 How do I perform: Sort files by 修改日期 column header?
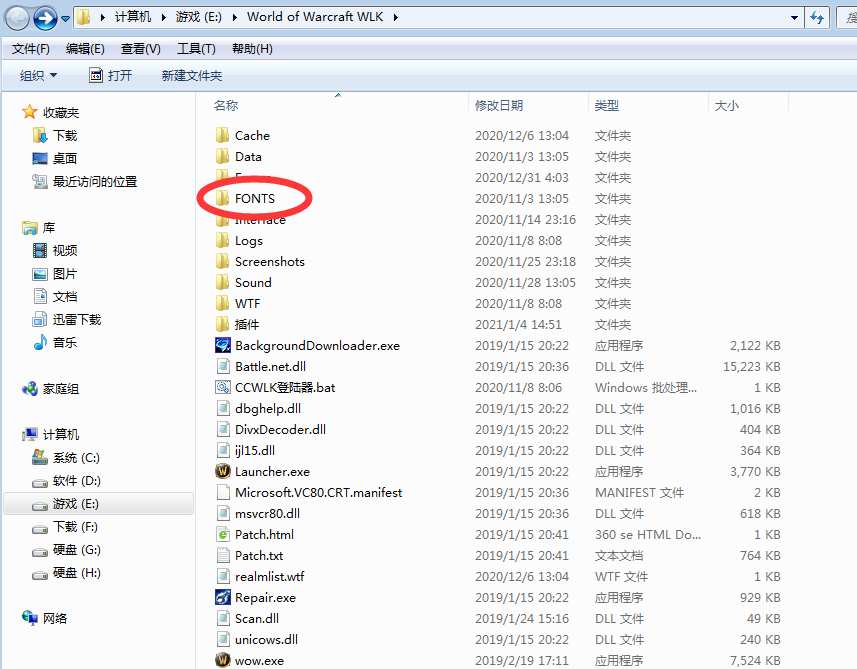click(499, 105)
